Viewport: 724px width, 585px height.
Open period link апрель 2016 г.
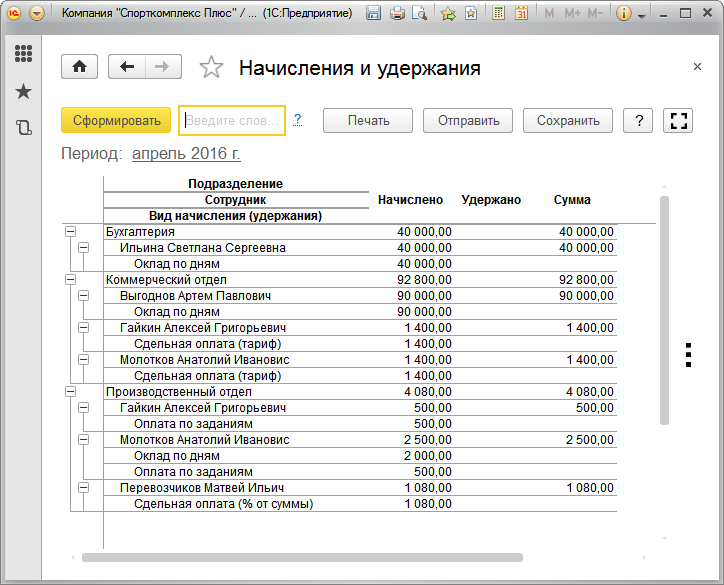(x=186, y=154)
